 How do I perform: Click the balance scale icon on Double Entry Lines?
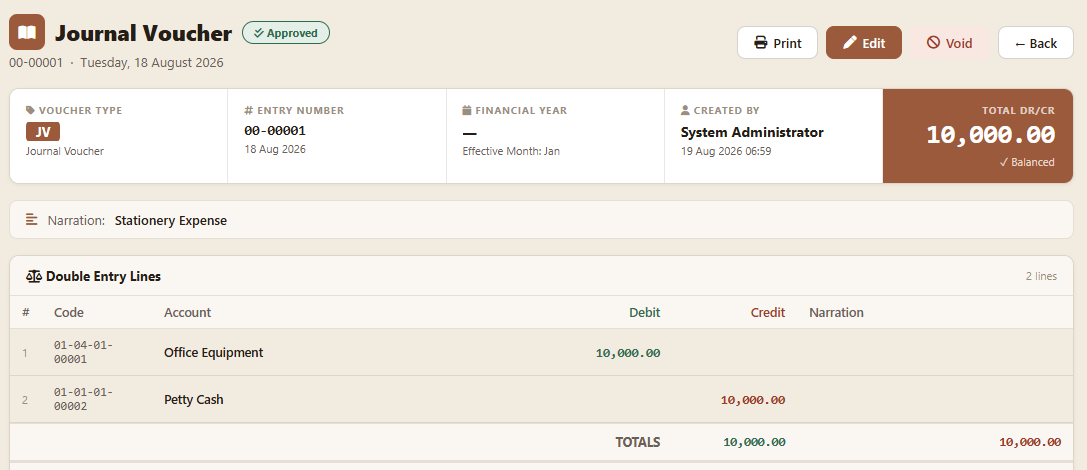click(34, 276)
